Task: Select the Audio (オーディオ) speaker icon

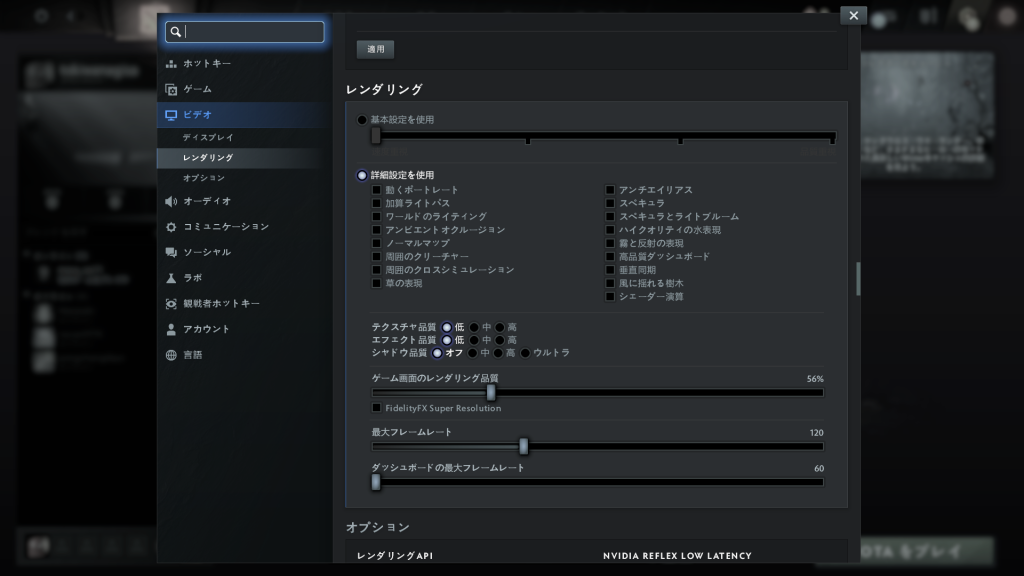Action: pyautogui.click(x=171, y=201)
